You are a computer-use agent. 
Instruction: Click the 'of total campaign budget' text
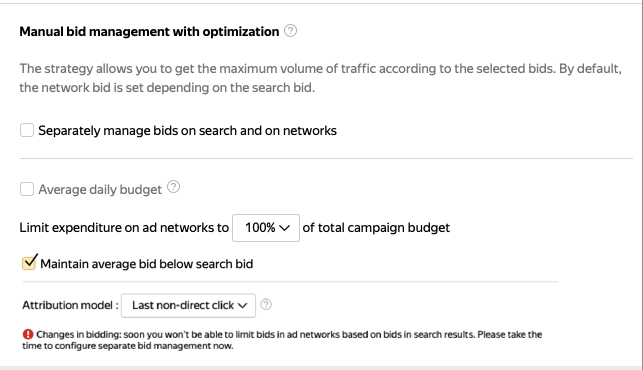[x=376, y=228]
